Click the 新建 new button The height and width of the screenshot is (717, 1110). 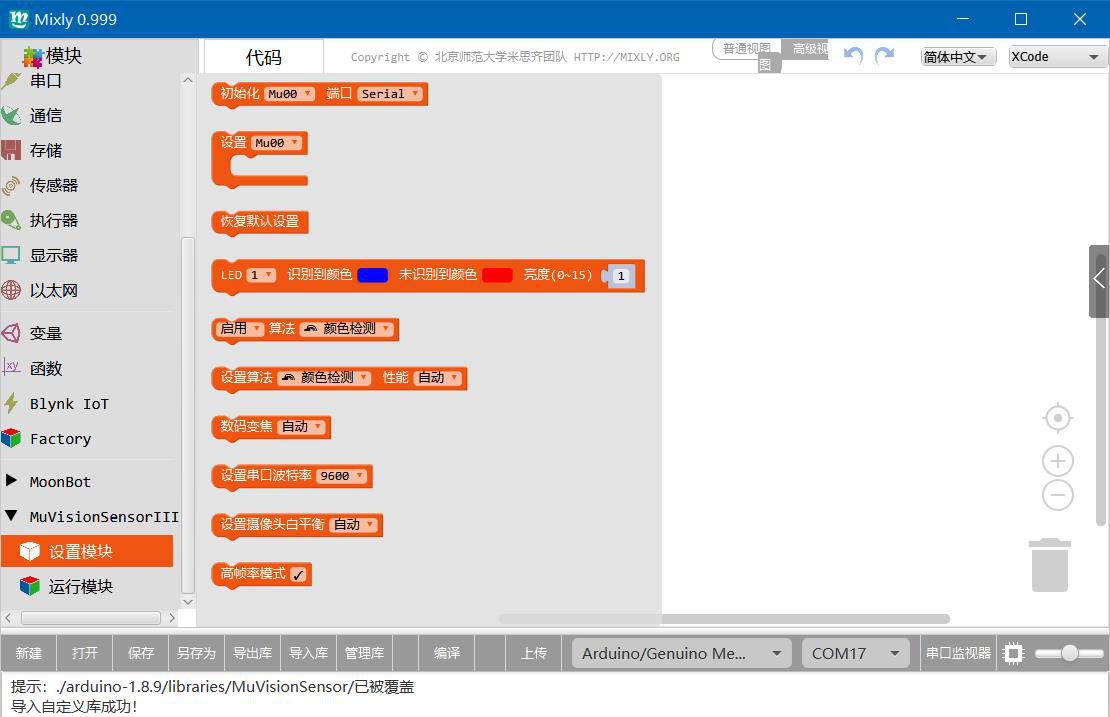coord(29,653)
